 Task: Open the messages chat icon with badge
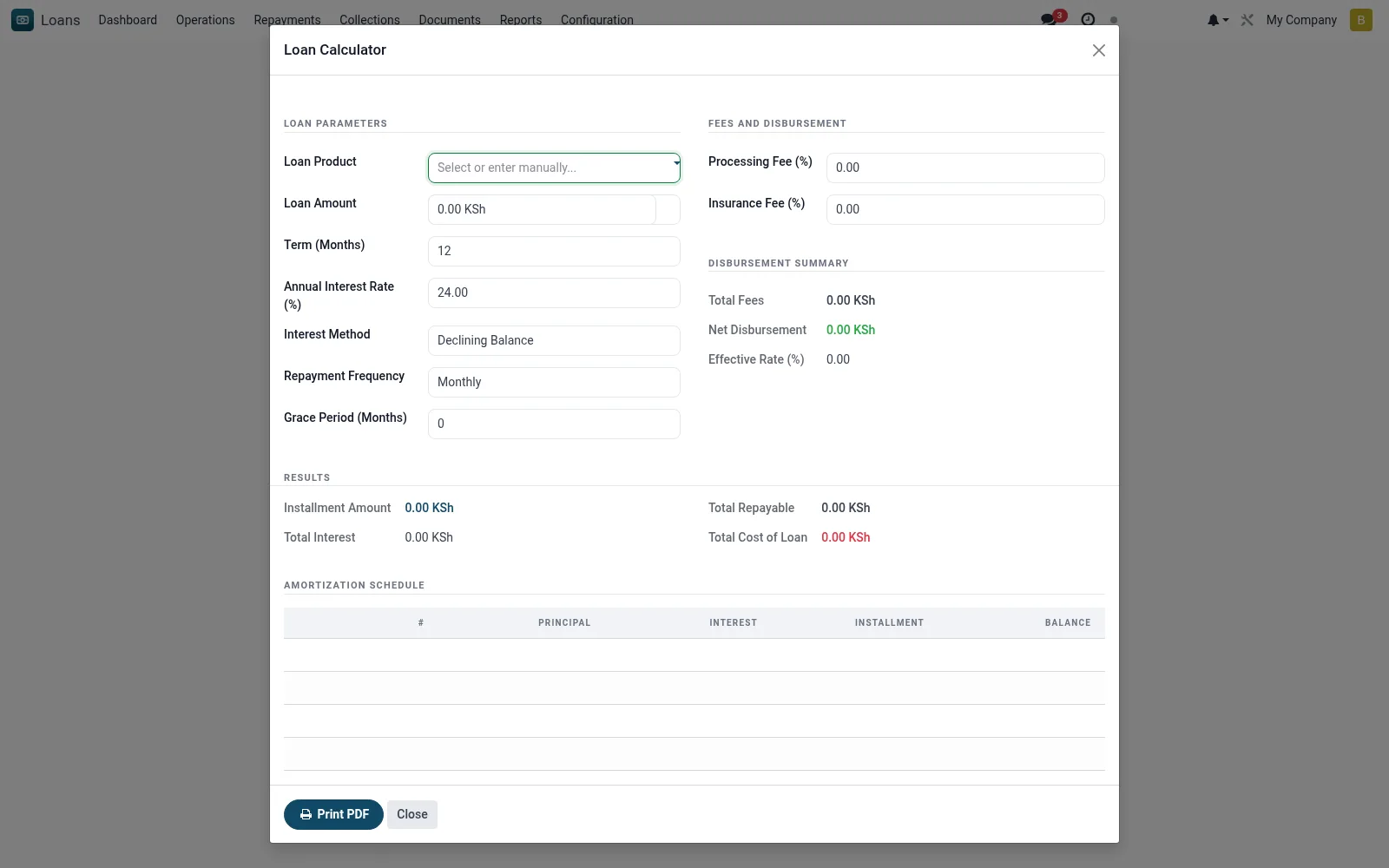(1052, 19)
